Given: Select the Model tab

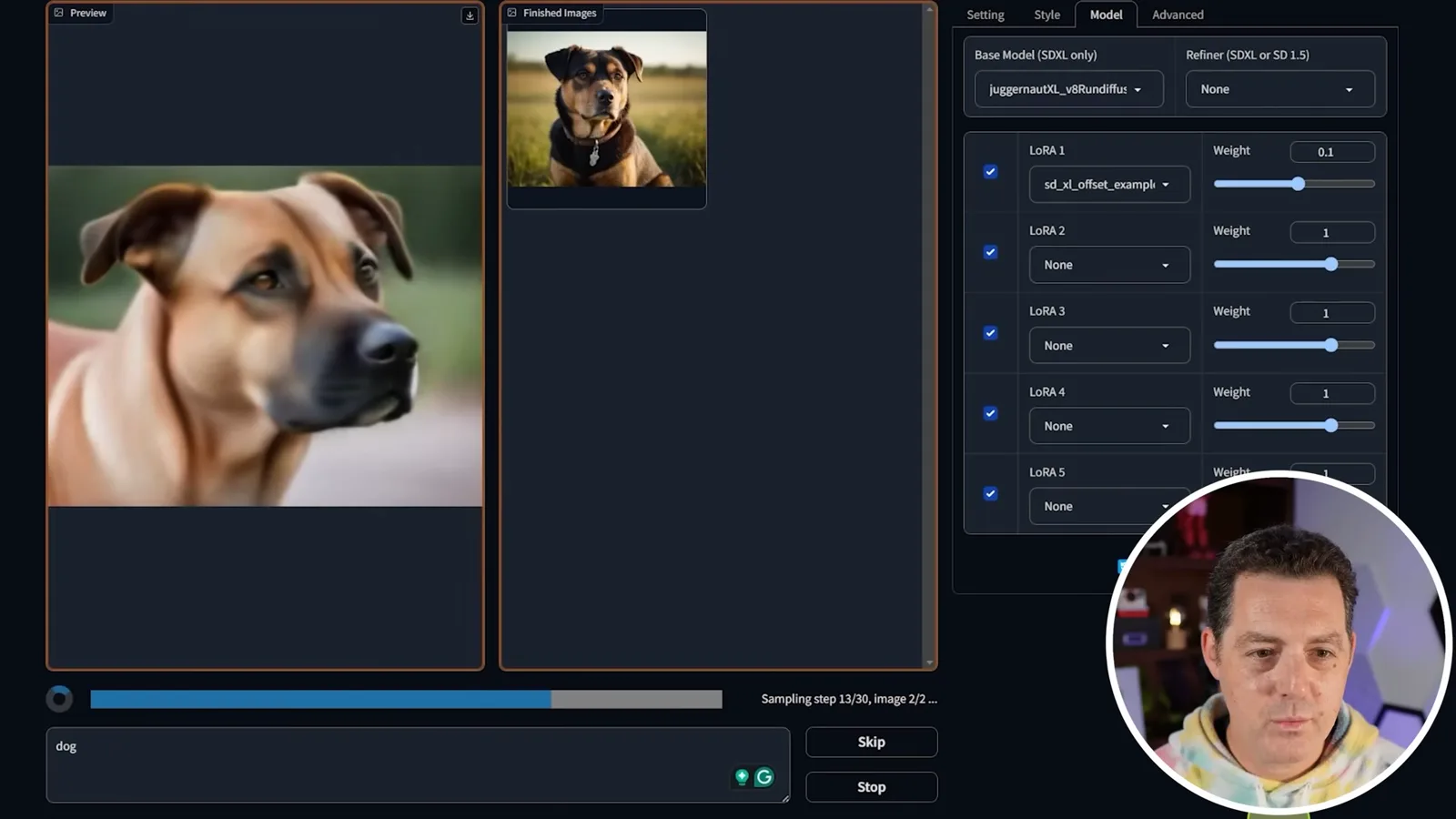Looking at the screenshot, I should [1106, 15].
